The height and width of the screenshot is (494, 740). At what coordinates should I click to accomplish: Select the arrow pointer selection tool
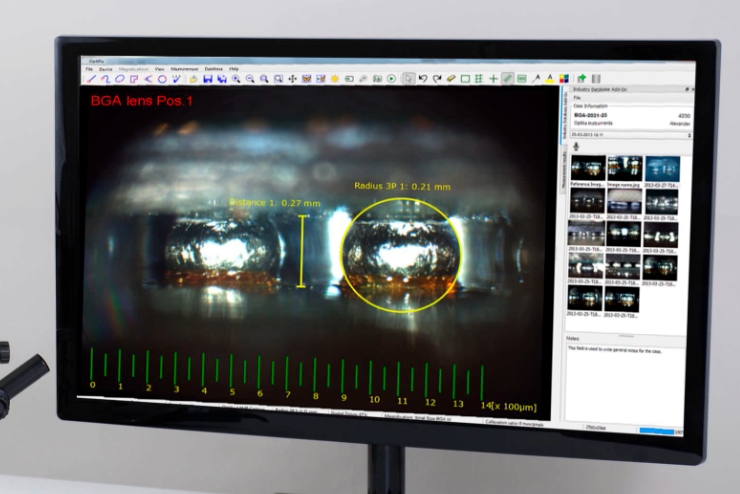[x=409, y=79]
